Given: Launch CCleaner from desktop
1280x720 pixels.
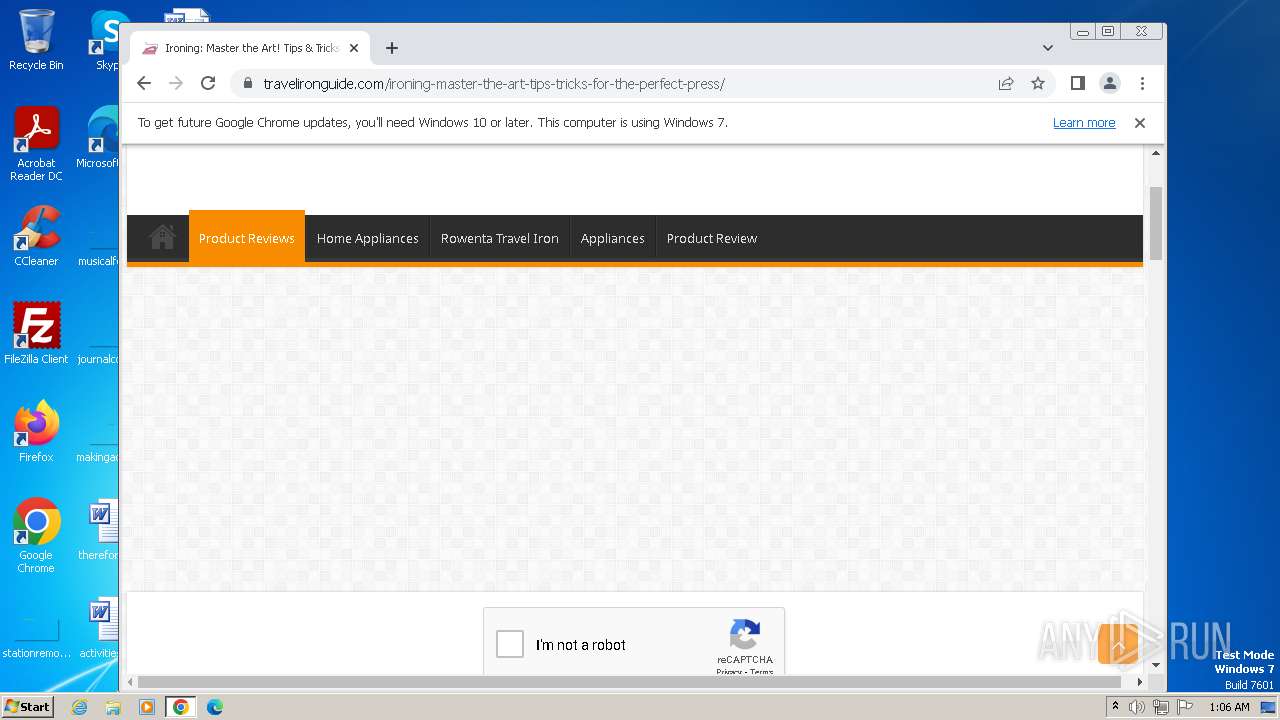Looking at the screenshot, I should pos(36,236).
